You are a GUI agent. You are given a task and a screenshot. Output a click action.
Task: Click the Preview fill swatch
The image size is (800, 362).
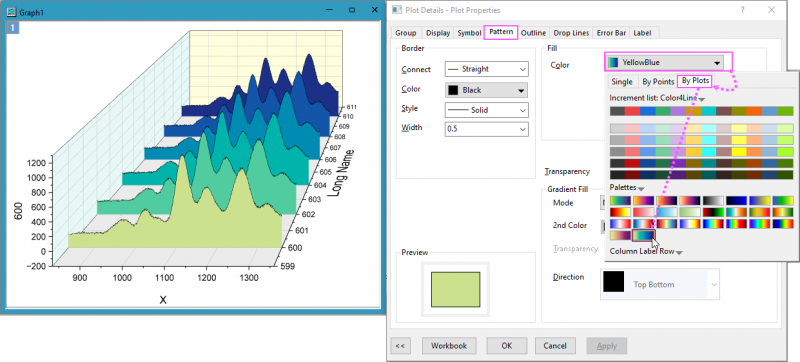click(456, 290)
